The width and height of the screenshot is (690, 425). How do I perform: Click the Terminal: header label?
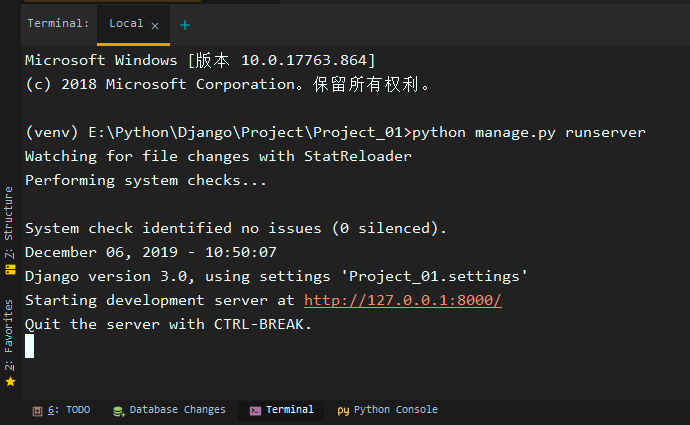pyautogui.click(x=58, y=23)
